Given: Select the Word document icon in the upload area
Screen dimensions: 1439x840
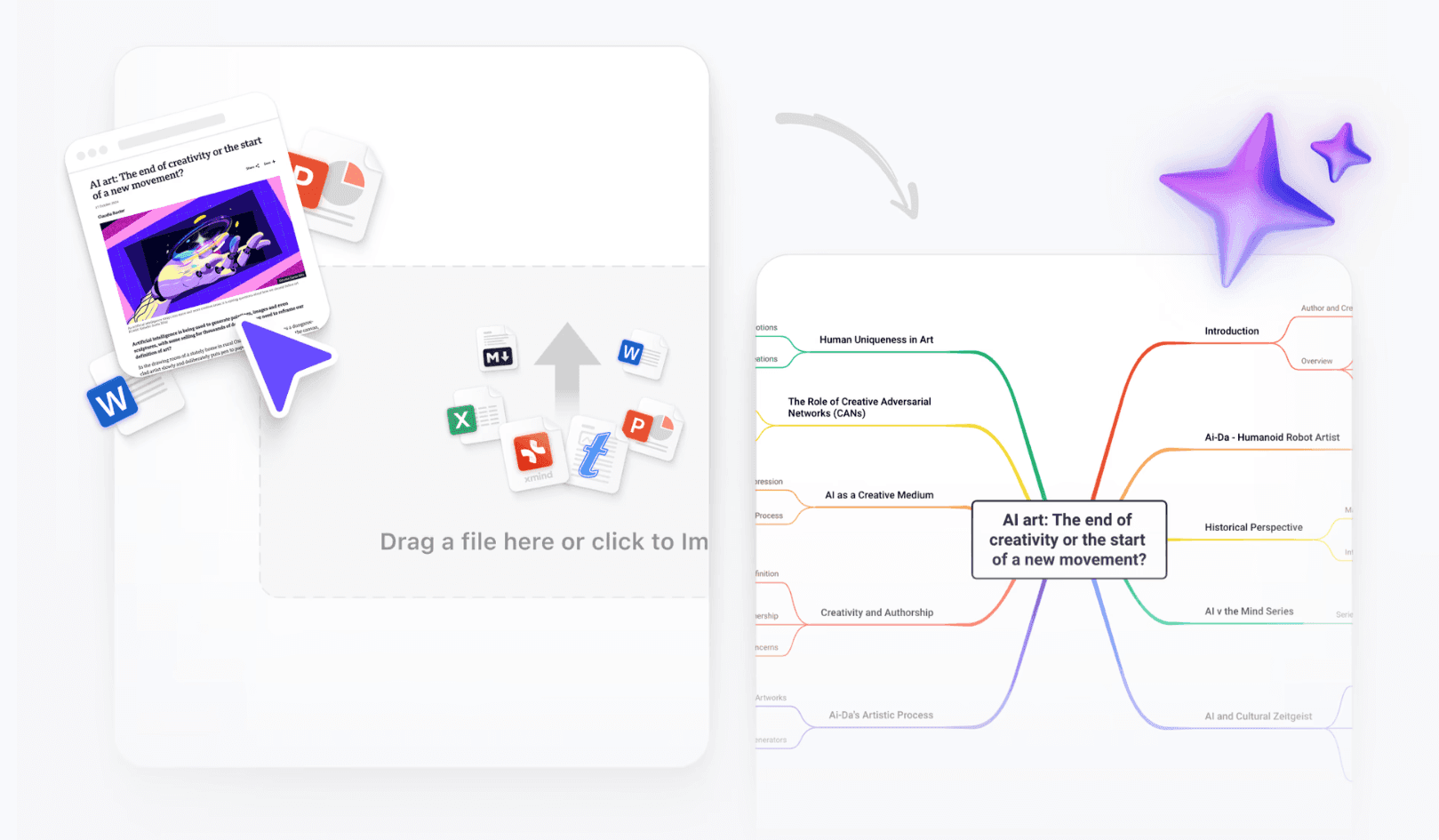Looking at the screenshot, I should [x=633, y=353].
